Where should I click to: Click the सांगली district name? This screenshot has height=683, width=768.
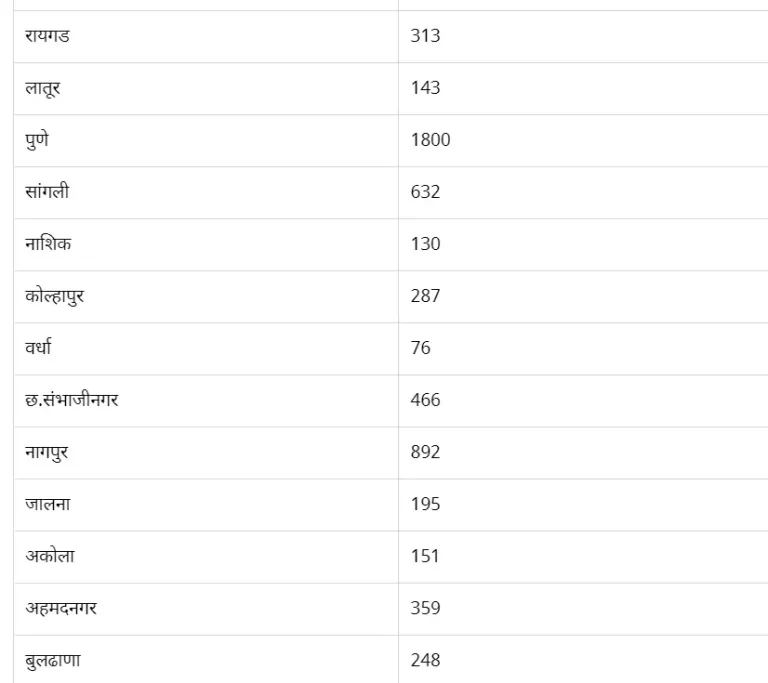click(47, 192)
